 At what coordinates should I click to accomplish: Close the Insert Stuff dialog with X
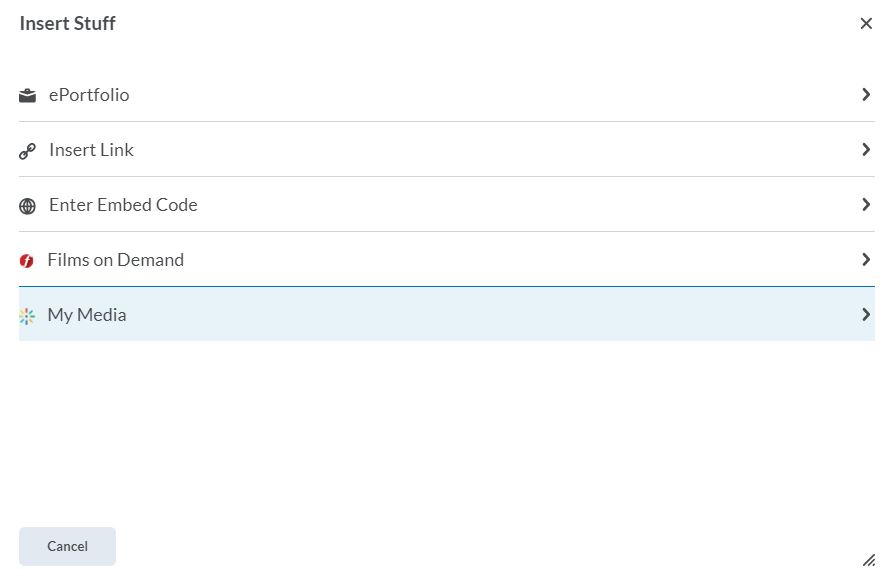tap(866, 23)
